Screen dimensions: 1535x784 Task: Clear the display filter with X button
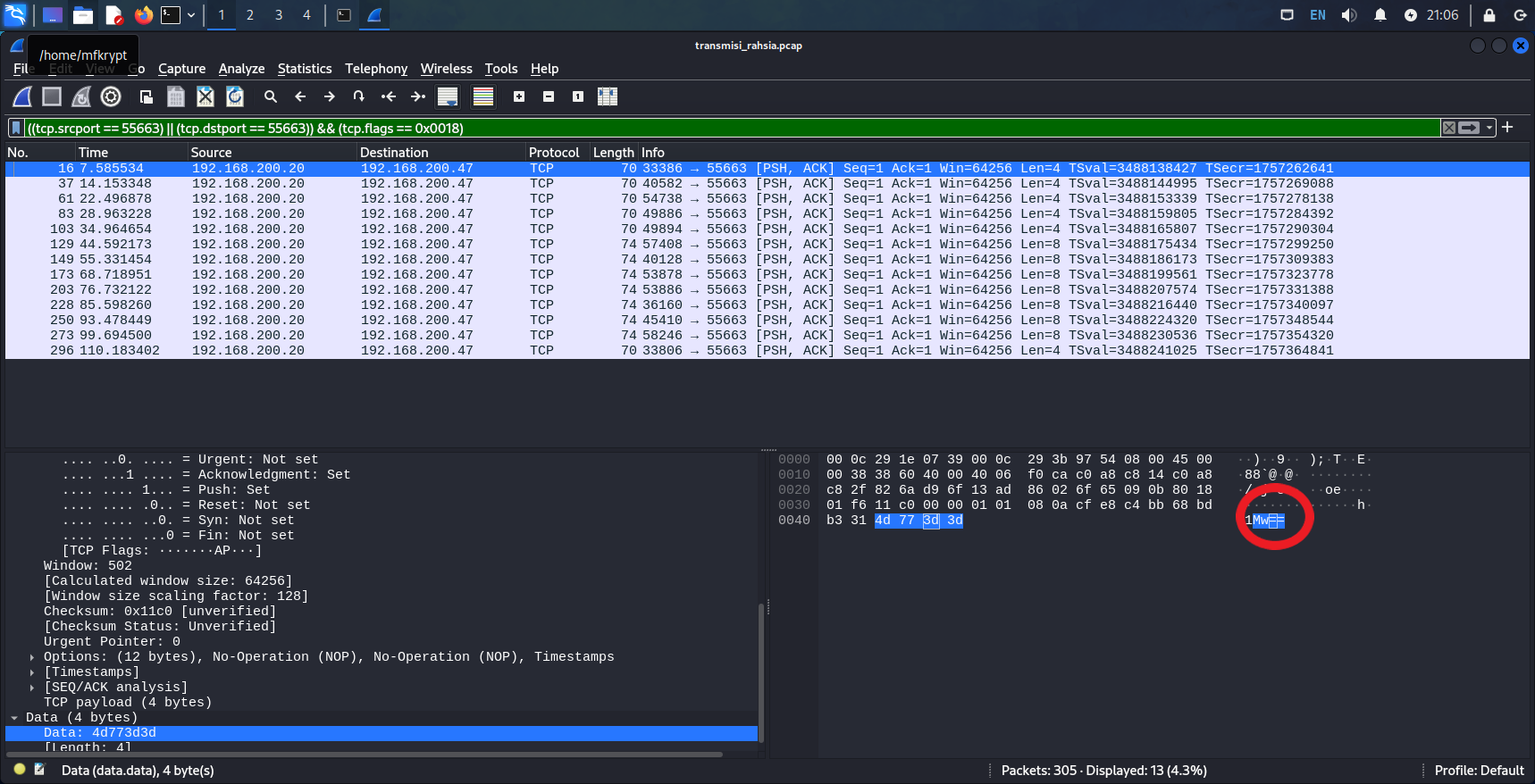coord(1449,128)
